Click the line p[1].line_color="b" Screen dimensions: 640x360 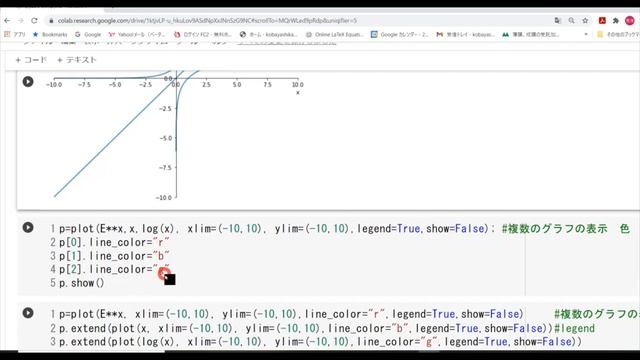(x=114, y=256)
